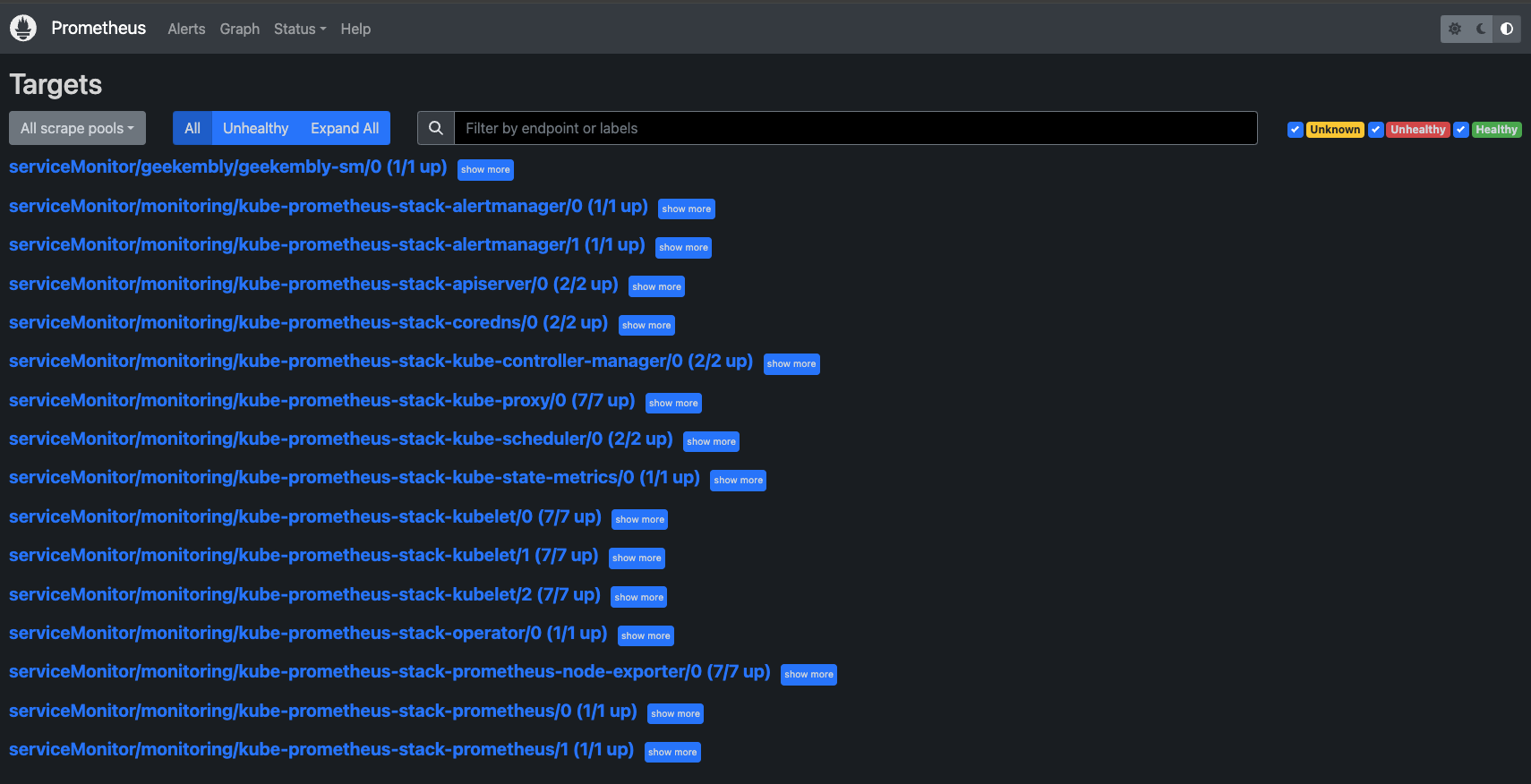This screenshot has width=1531, height=784.
Task: Select the auto theme half-circle icon
Action: pyautogui.click(x=1507, y=29)
